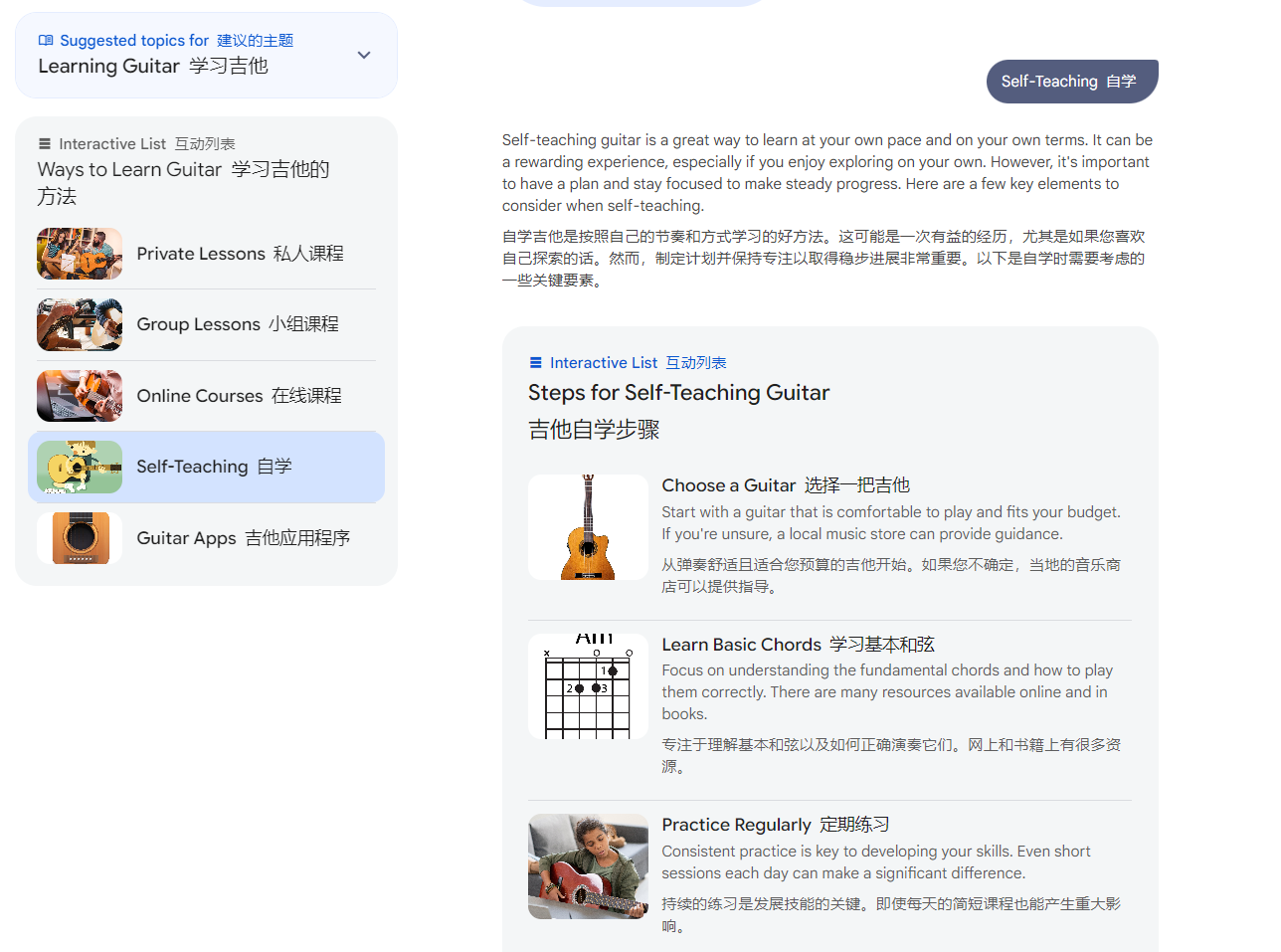Click the acoustic guitar image for Choose a Guitar

(x=588, y=527)
